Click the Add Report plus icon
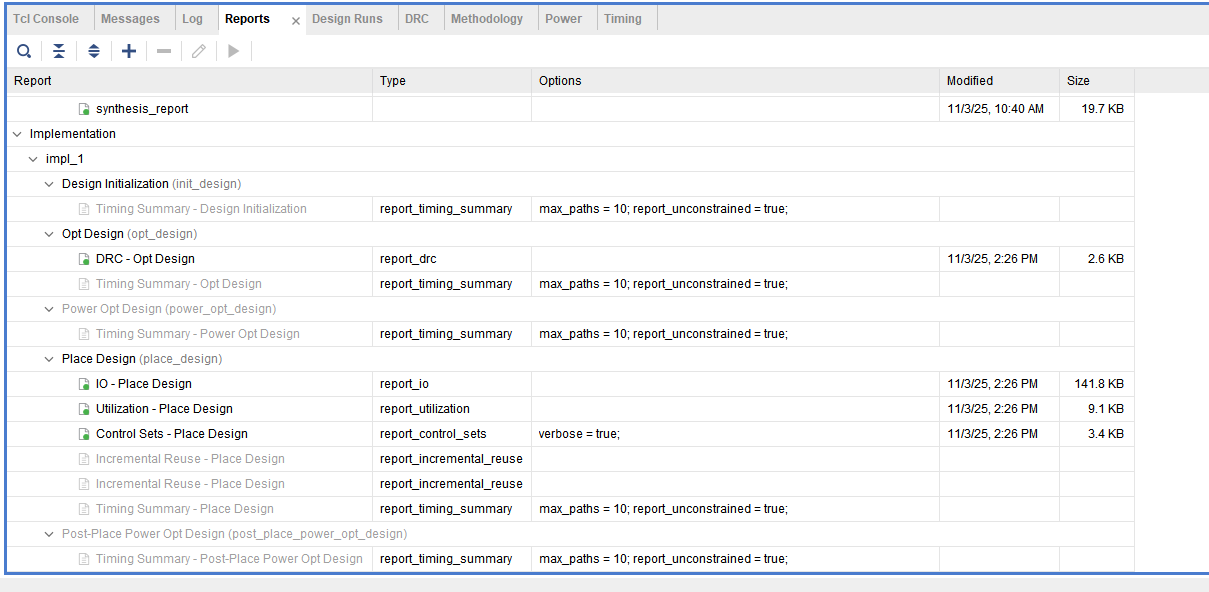 pyautogui.click(x=129, y=51)
